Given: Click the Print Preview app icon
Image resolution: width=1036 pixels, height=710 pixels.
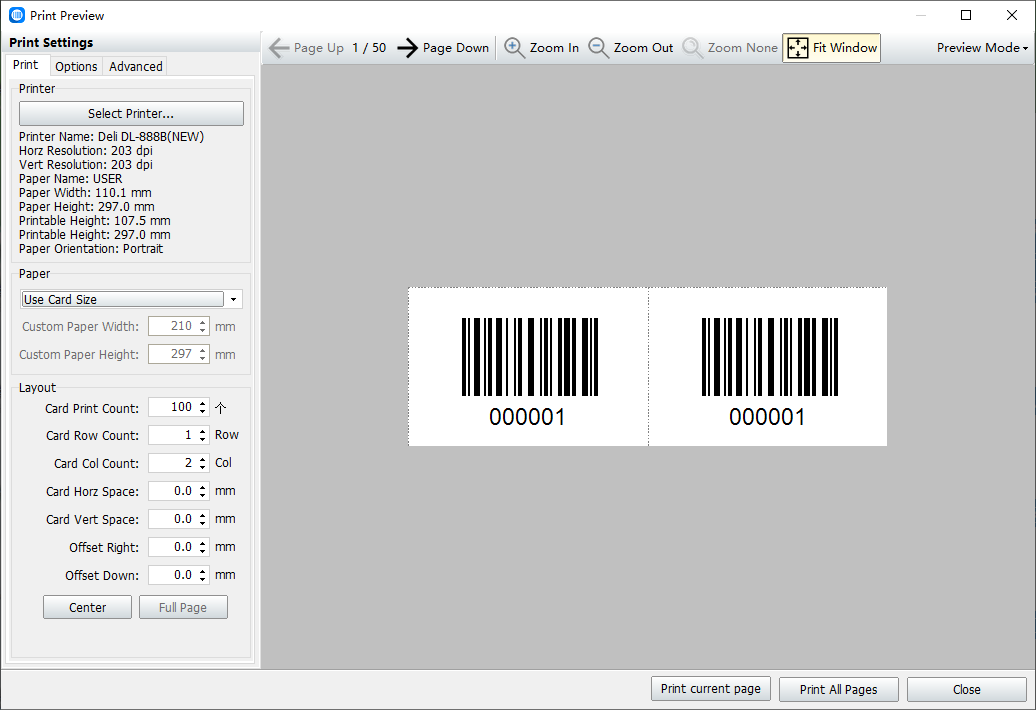Looking at the screenshot, I should [17, 15].
